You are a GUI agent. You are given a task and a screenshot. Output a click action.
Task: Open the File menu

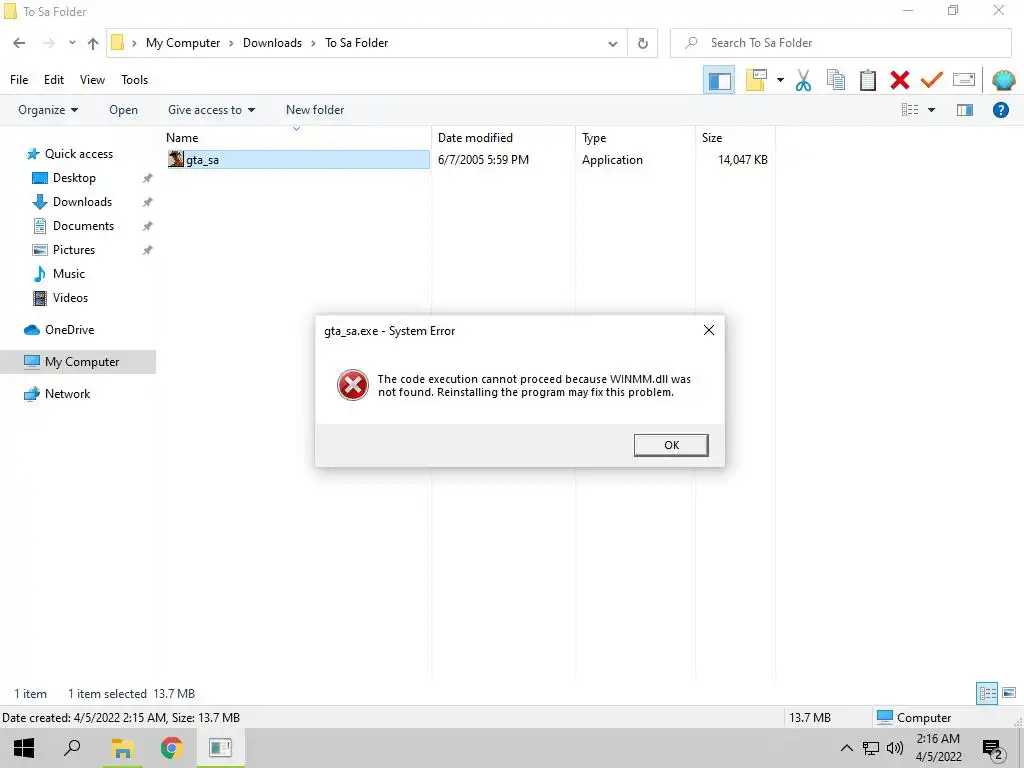(19, 80)
